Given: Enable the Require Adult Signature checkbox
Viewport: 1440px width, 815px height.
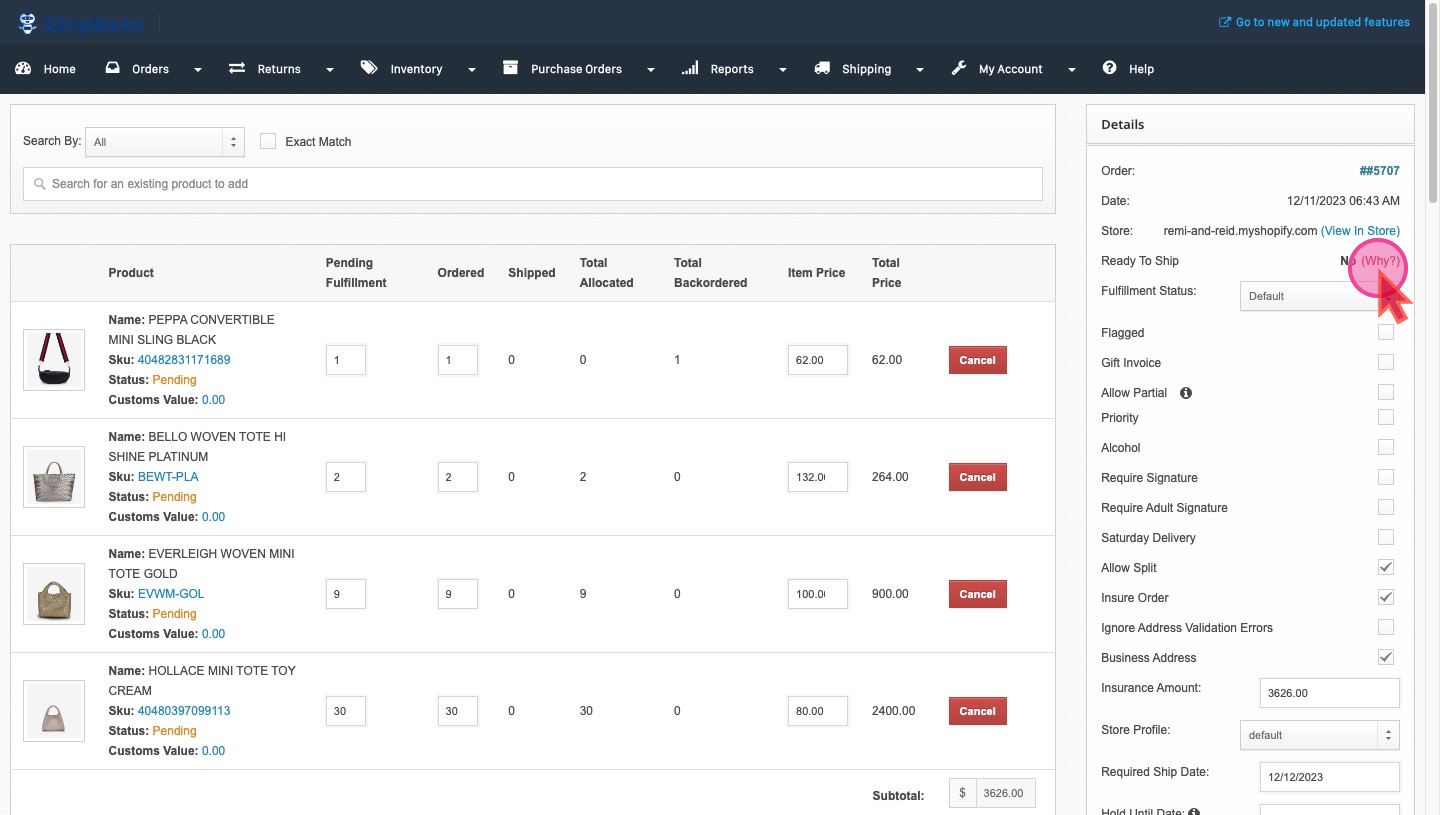Looking at the screenshot, I should tap(1386, 507).
